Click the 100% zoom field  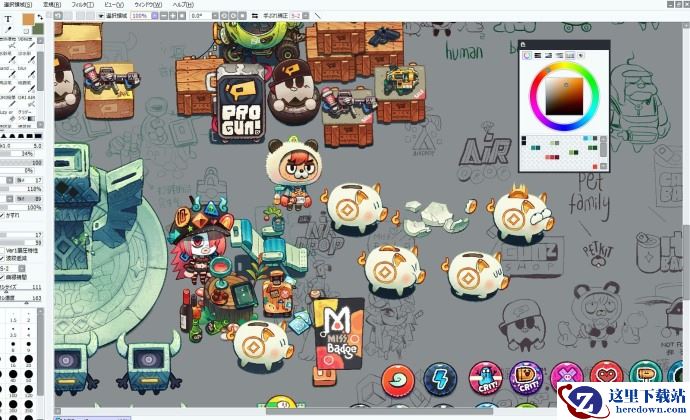pos(141,15)
